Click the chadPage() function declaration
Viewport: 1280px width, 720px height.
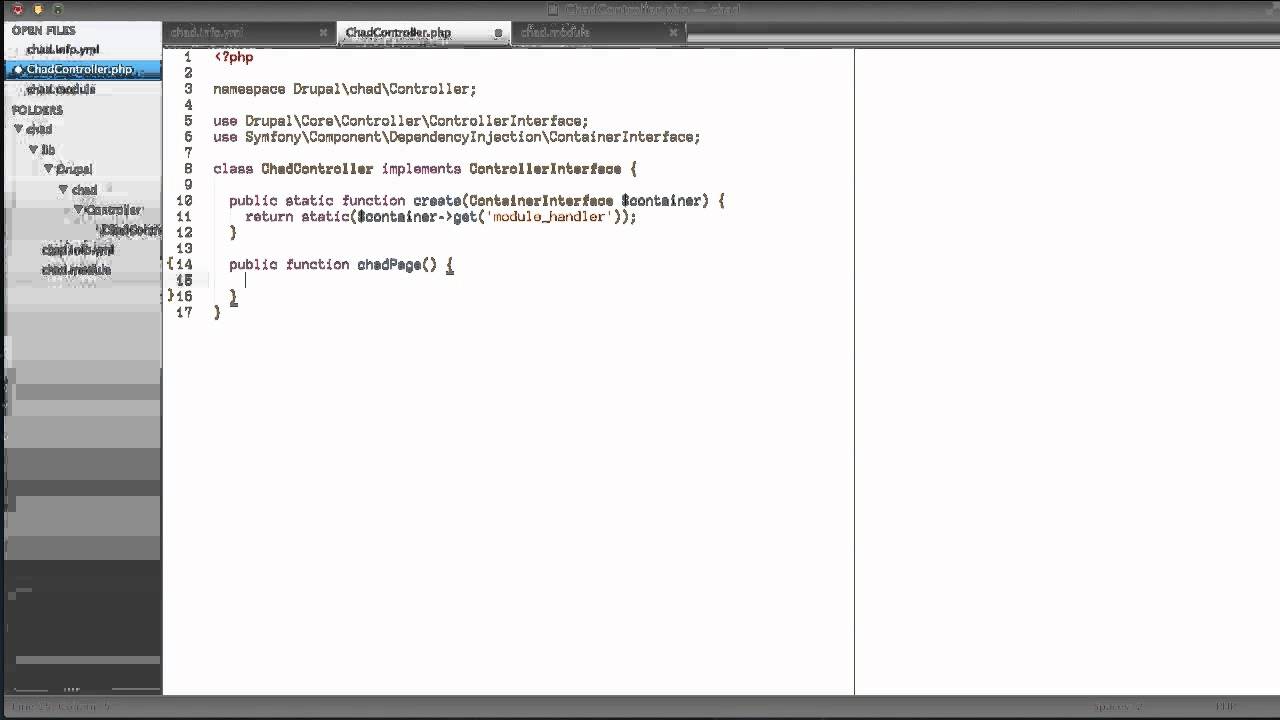pyautogui.click(x=341, y=265)
